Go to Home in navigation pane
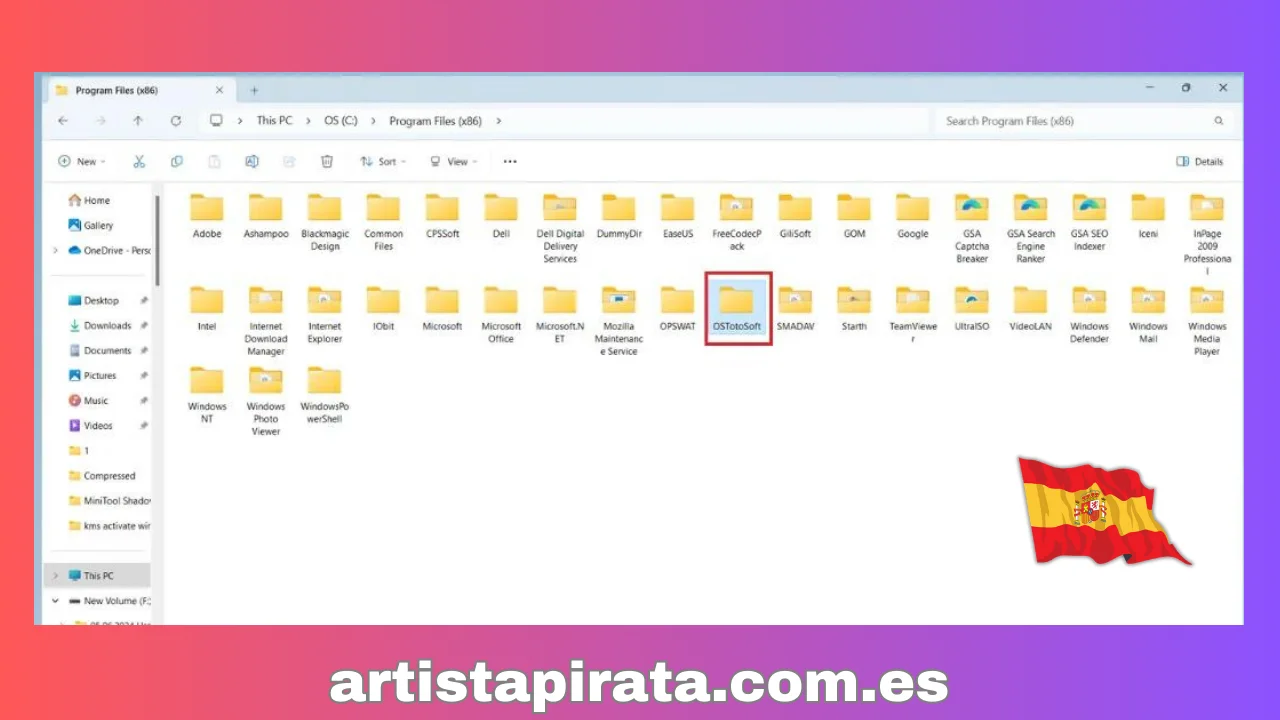The height and width of the screenshot is (720, 1280). (90, 200)
